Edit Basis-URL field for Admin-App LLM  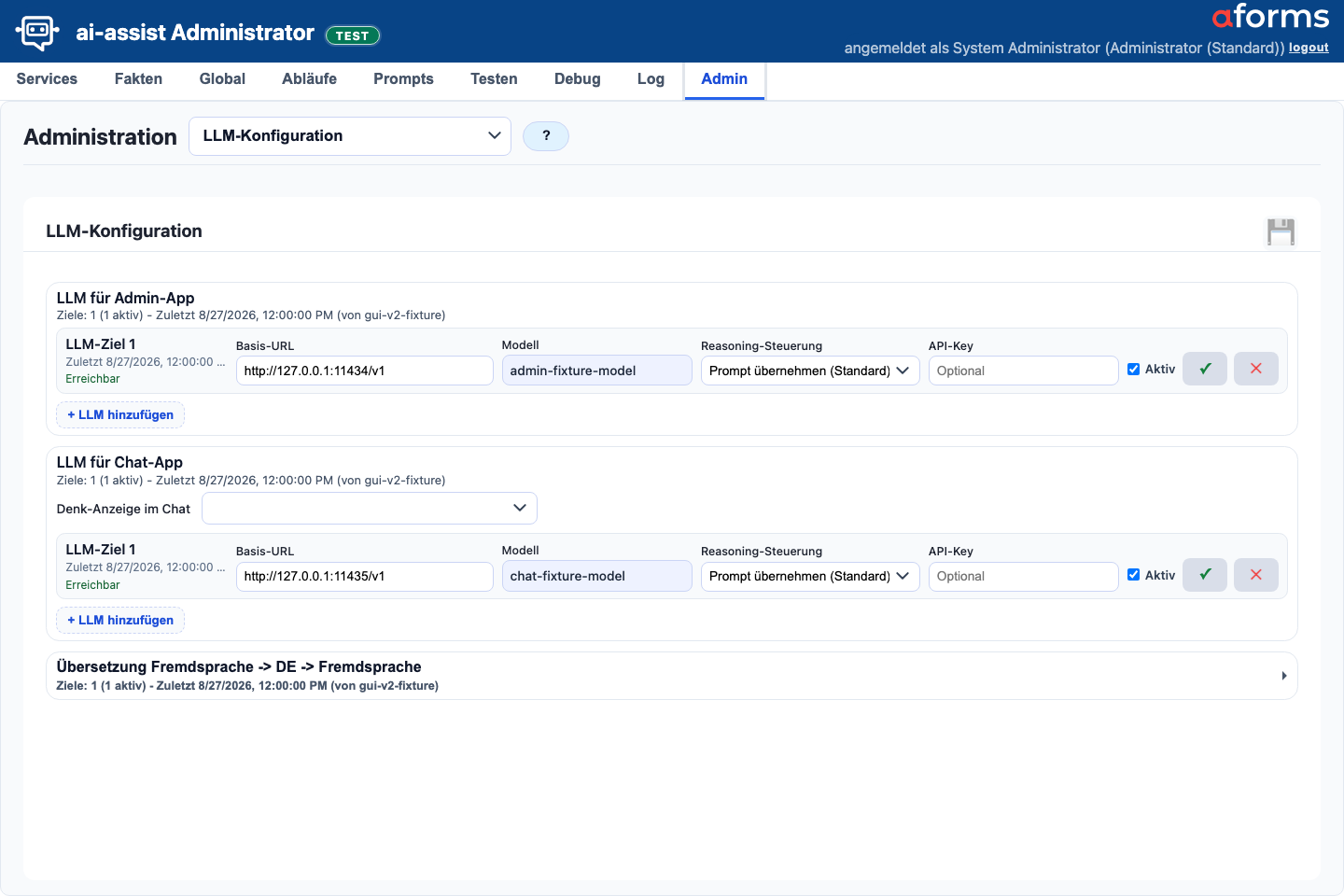pyautogui.click(x=364, y=371)
